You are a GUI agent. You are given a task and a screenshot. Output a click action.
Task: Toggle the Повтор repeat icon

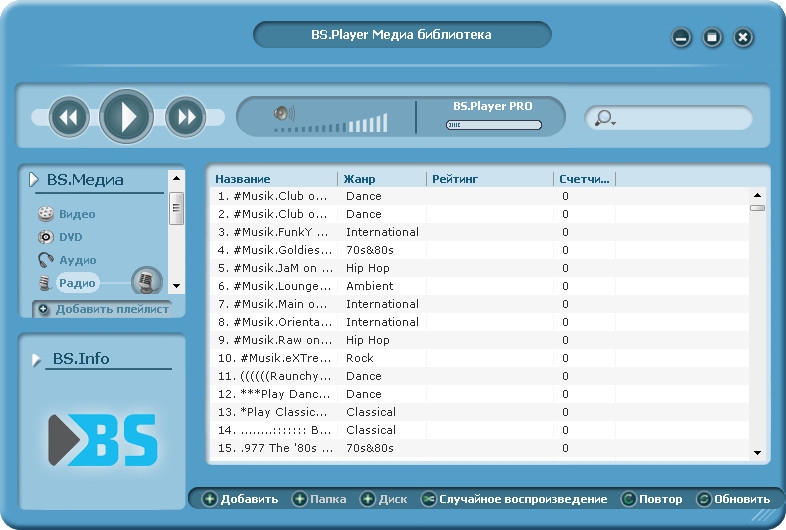[628, 499]
